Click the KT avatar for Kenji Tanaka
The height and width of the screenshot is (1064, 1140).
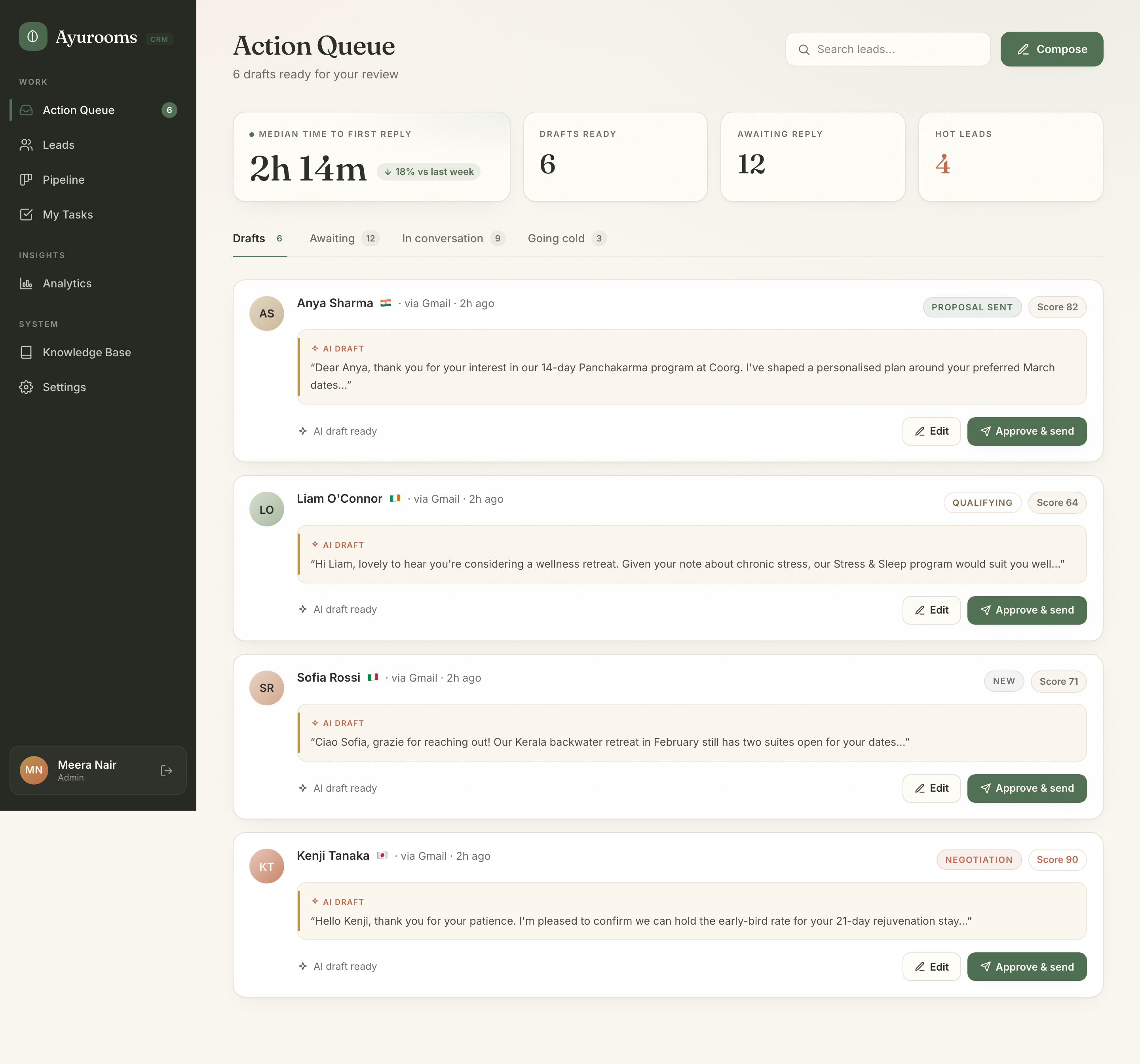click(267, 866)
